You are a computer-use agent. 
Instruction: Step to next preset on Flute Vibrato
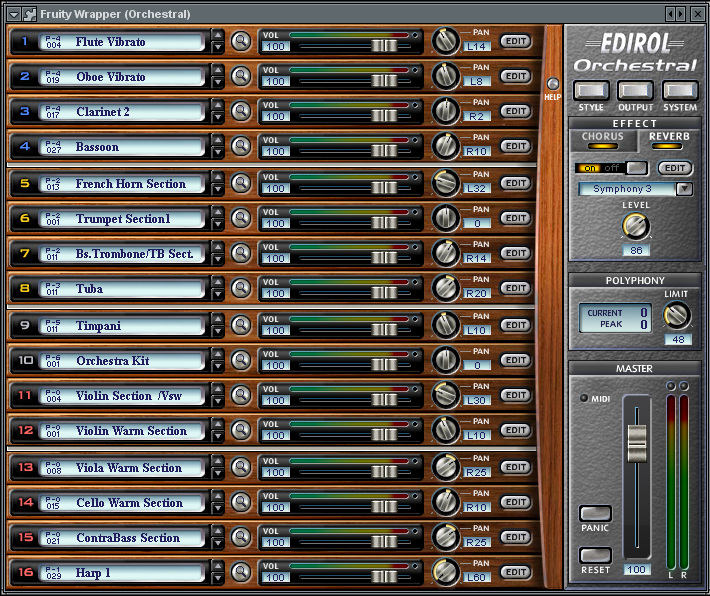[x=218, y=47]
